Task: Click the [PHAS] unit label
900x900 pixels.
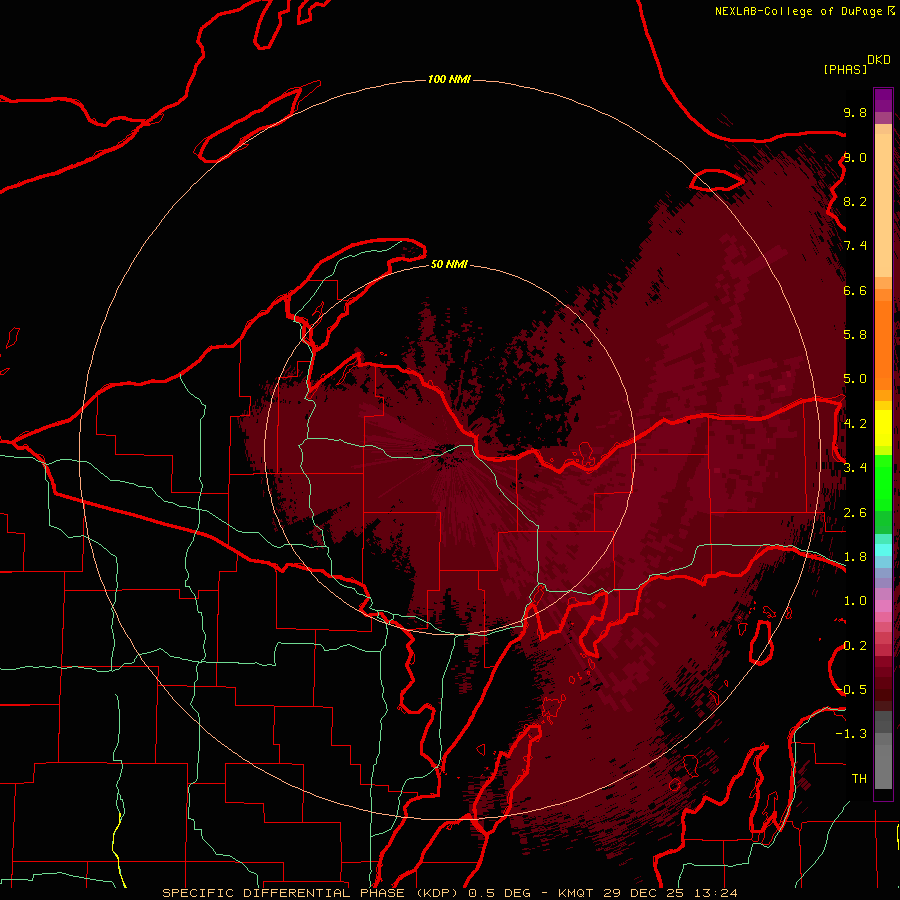Action: click(845, 69)
